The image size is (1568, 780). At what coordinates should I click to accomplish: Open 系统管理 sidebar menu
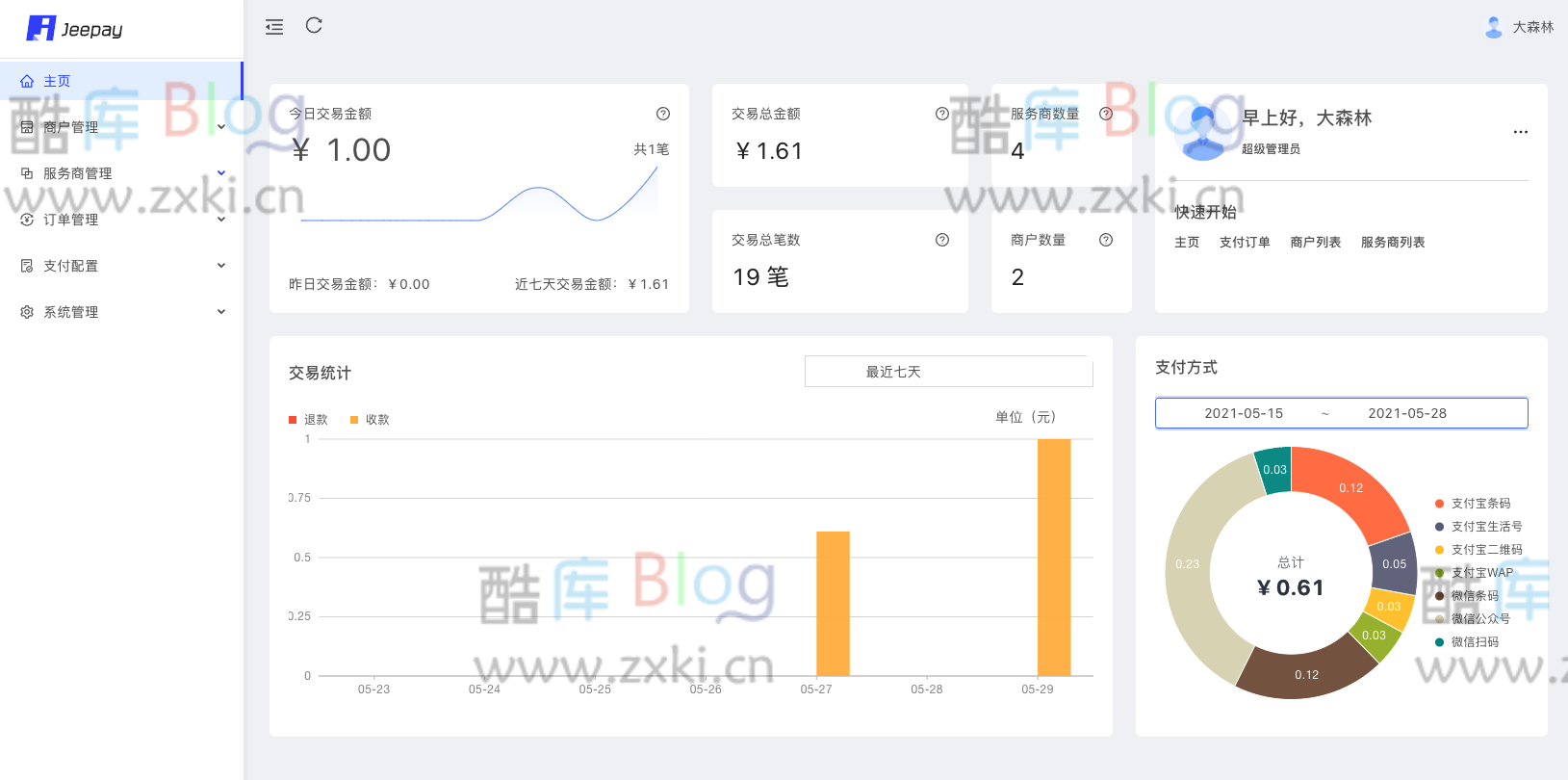(121, 312)
